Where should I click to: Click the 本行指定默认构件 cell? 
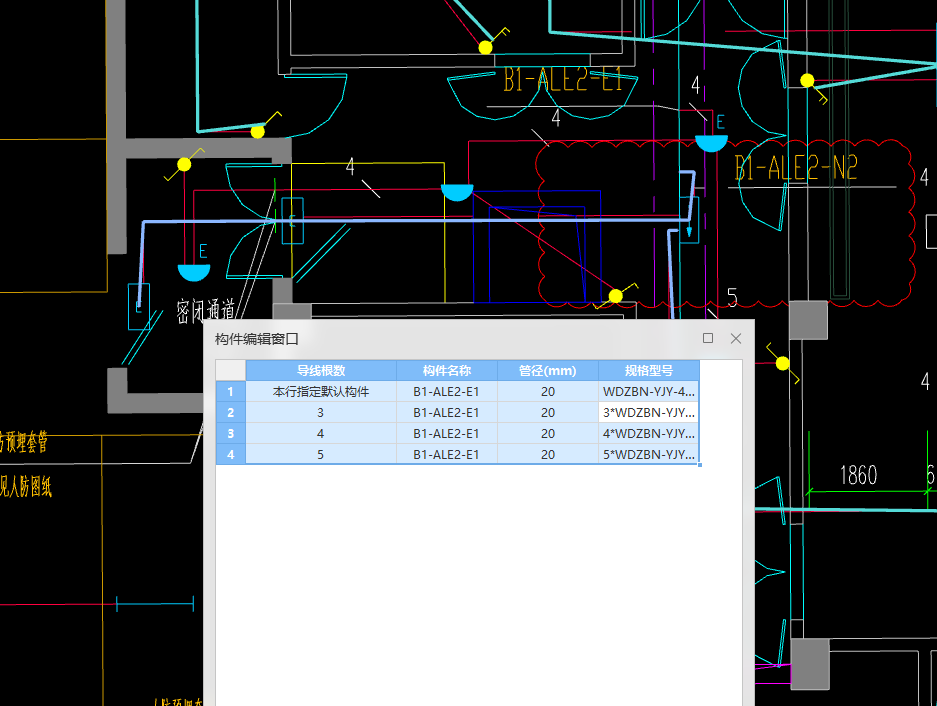(321, 392)
